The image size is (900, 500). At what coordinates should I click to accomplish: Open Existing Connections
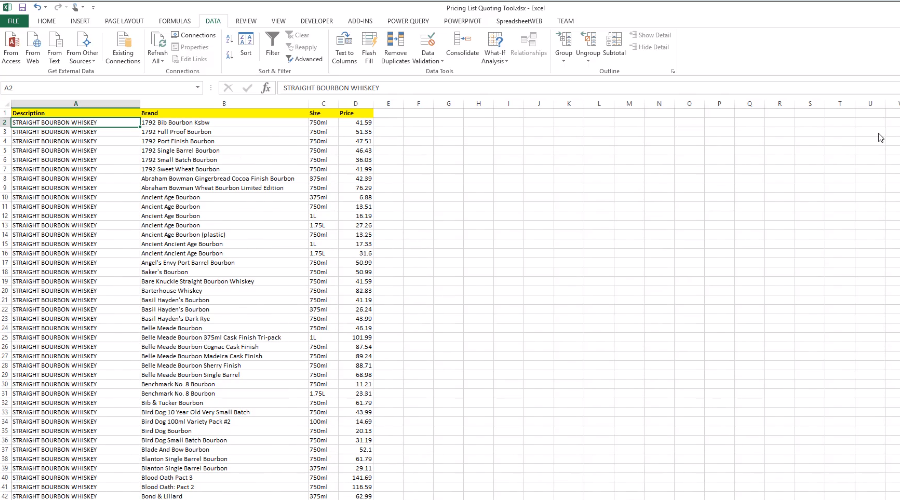tap(123, 47)
